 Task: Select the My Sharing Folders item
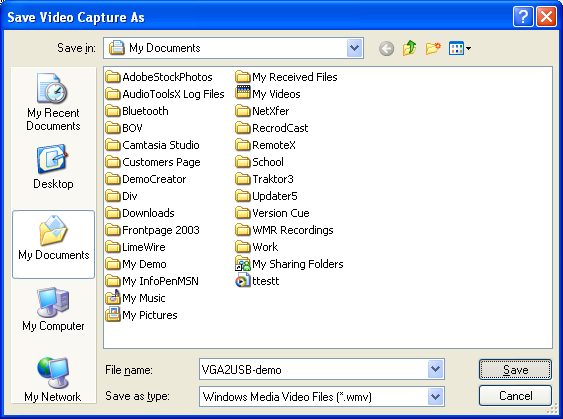pos(289,264)
